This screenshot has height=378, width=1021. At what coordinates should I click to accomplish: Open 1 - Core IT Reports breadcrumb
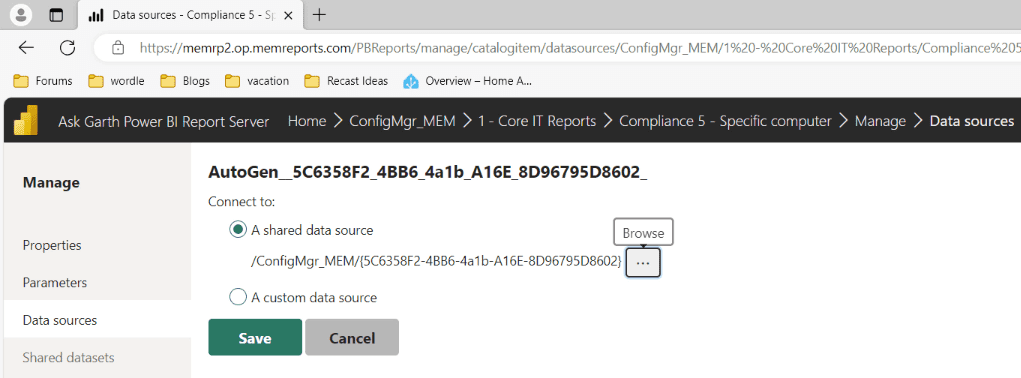coord(537,121)
